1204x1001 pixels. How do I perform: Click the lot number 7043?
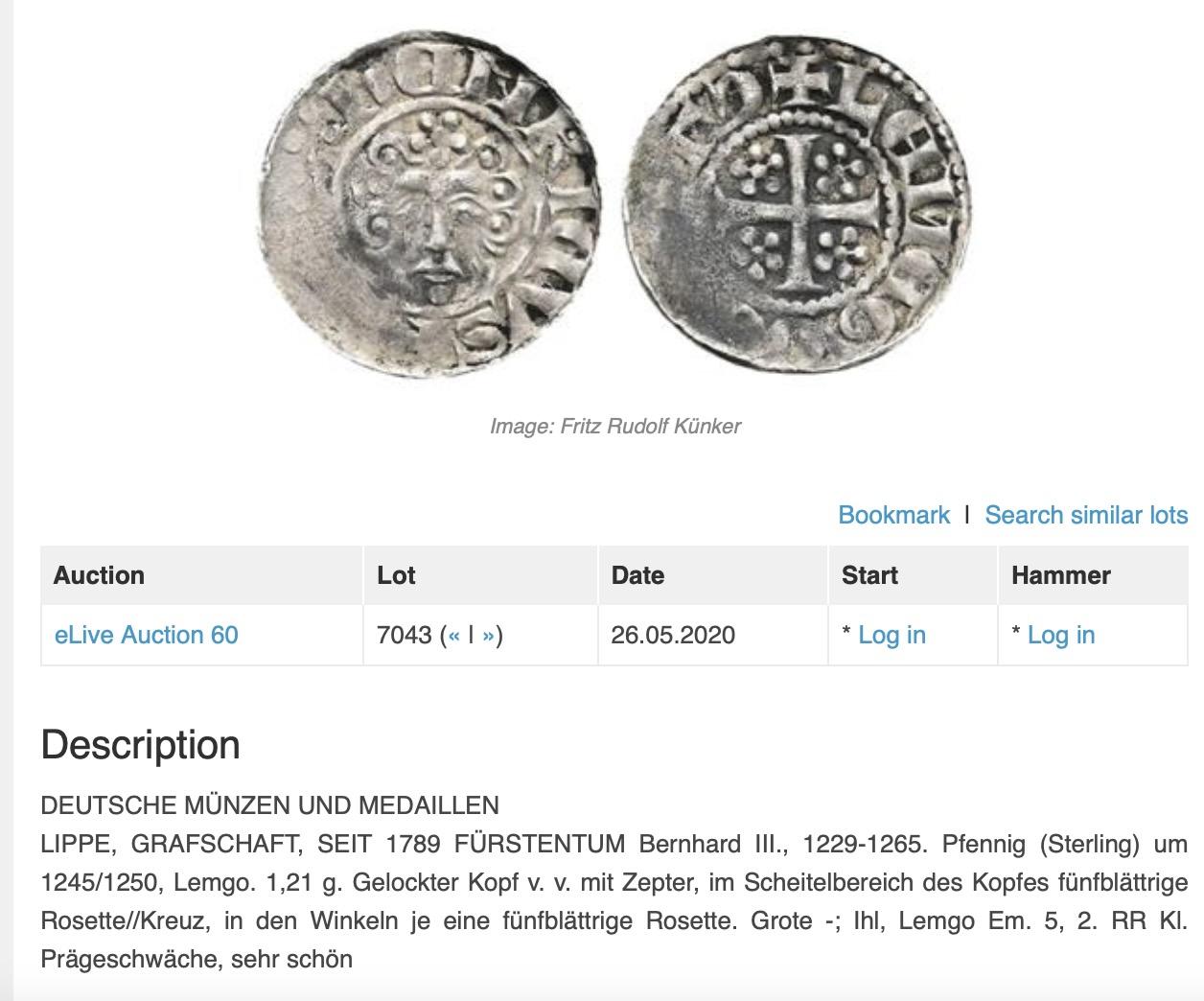[405, 635]
